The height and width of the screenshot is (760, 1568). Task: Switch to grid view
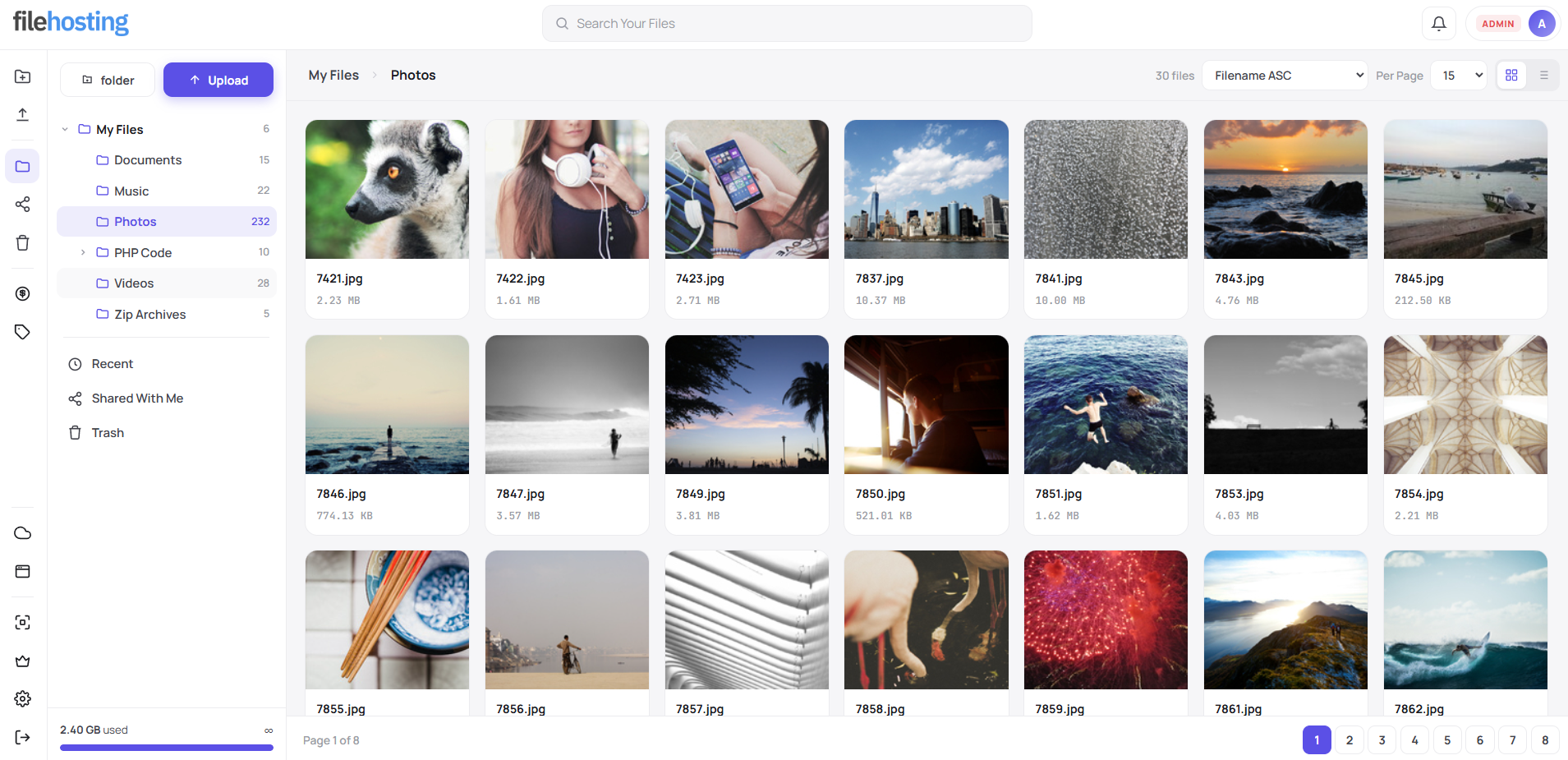pyautogui.click(x=1511, y=75)
